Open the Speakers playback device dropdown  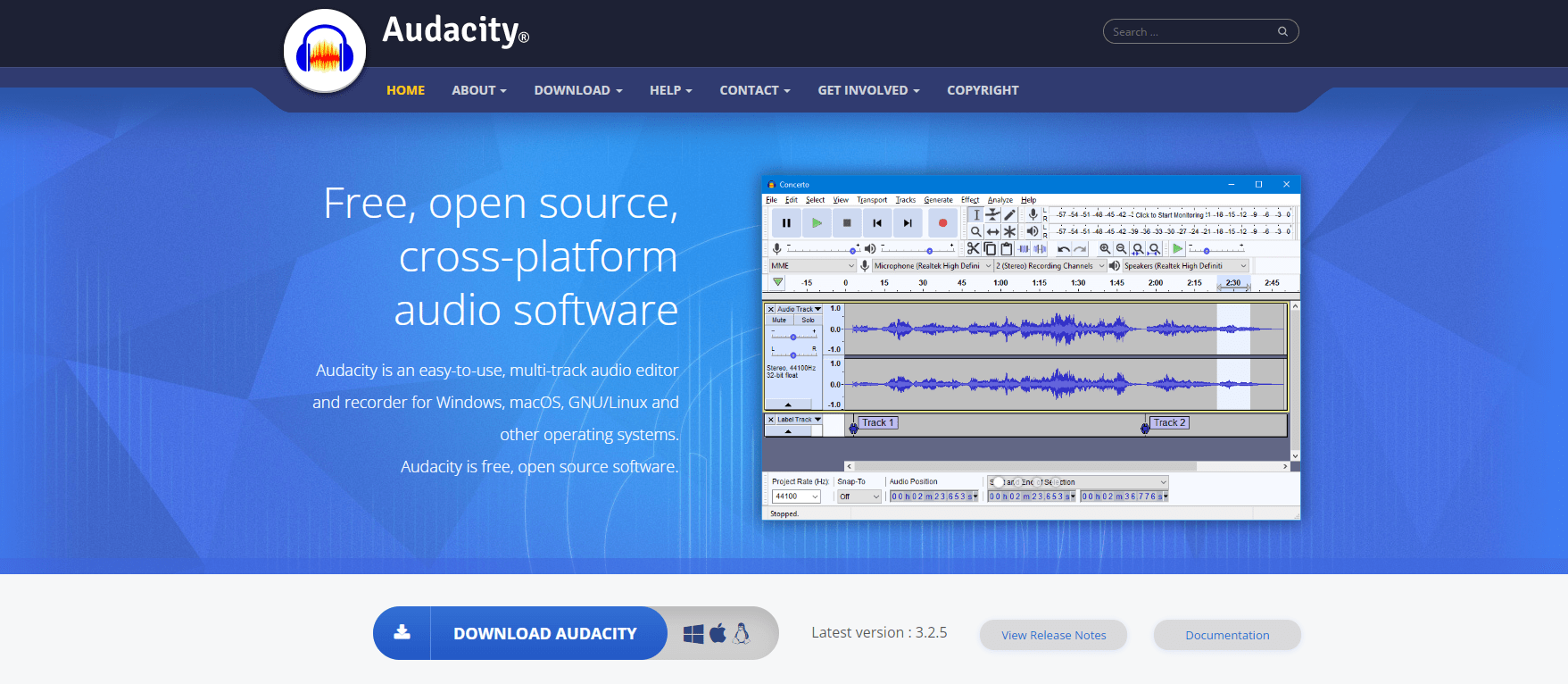tap(1185, 266)
